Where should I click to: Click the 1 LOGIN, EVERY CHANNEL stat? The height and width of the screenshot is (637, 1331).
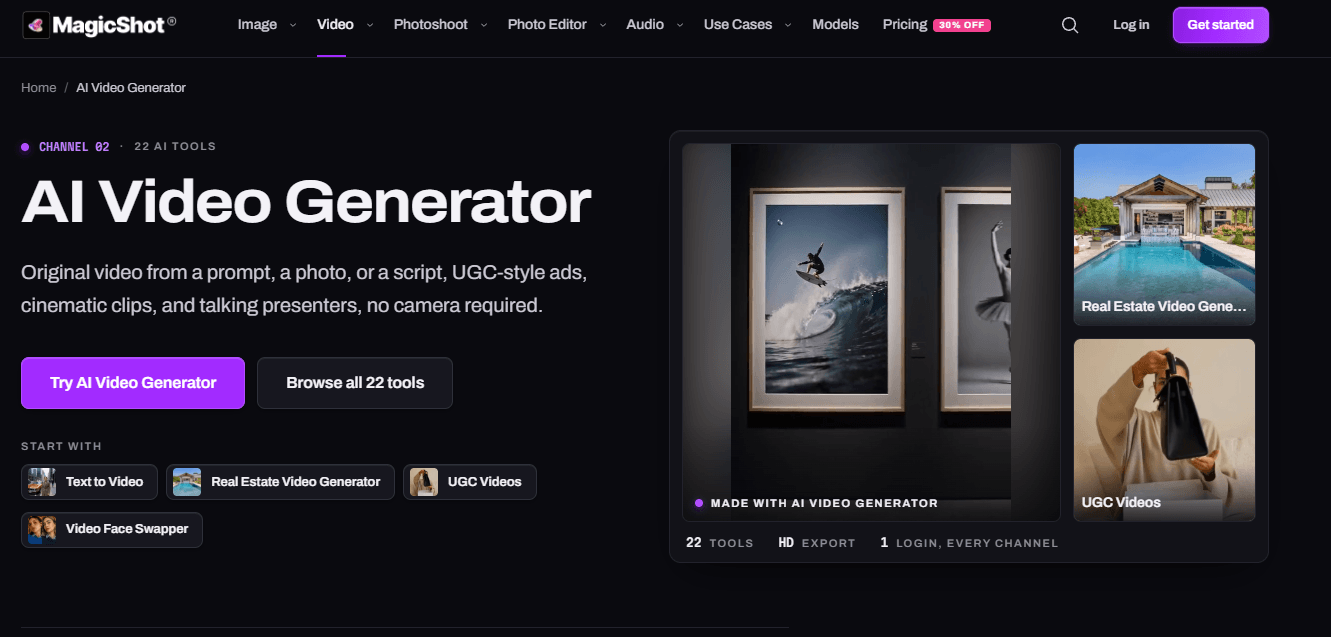pos(969,543)
